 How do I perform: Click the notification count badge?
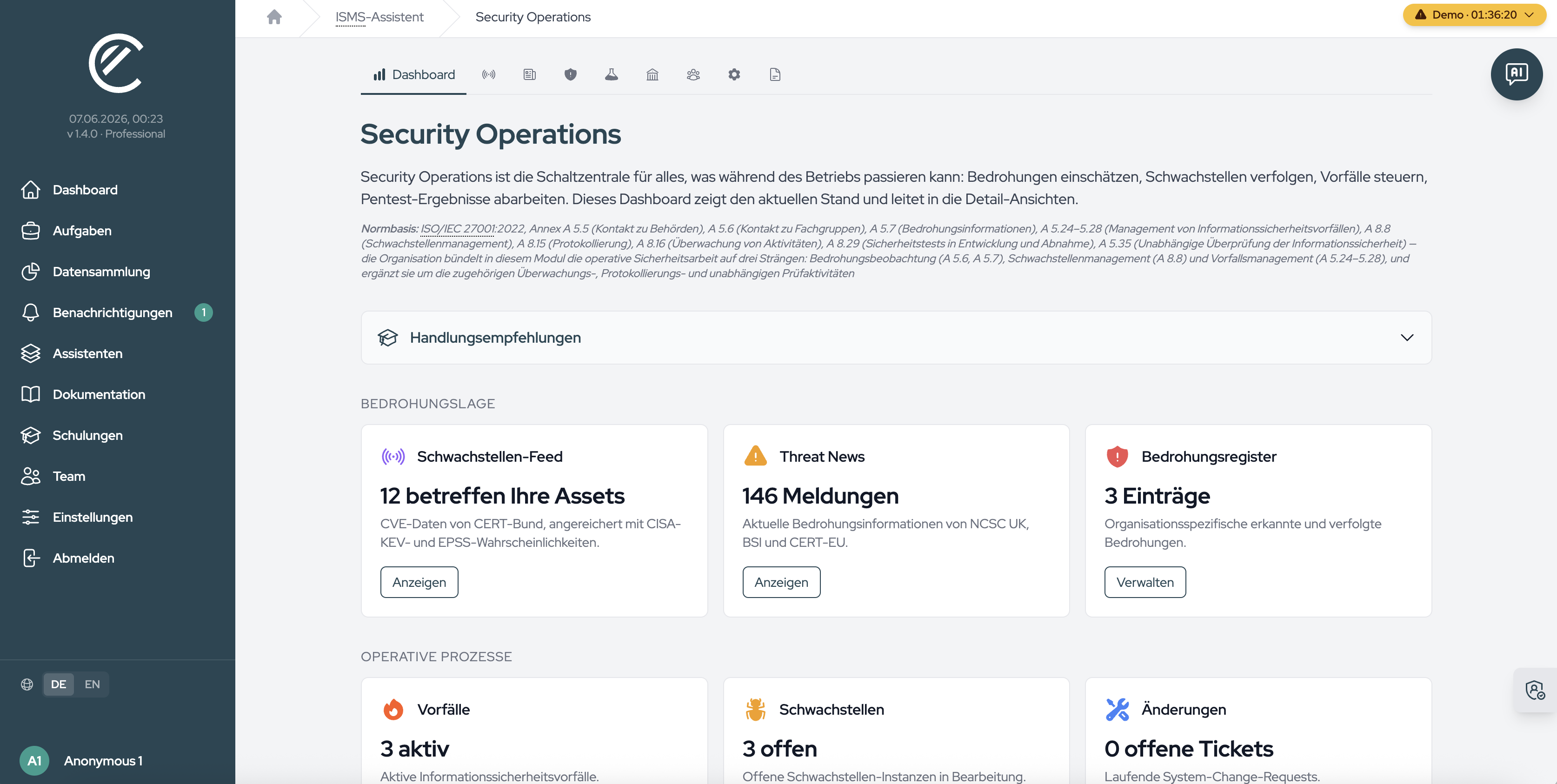(204, 312)
